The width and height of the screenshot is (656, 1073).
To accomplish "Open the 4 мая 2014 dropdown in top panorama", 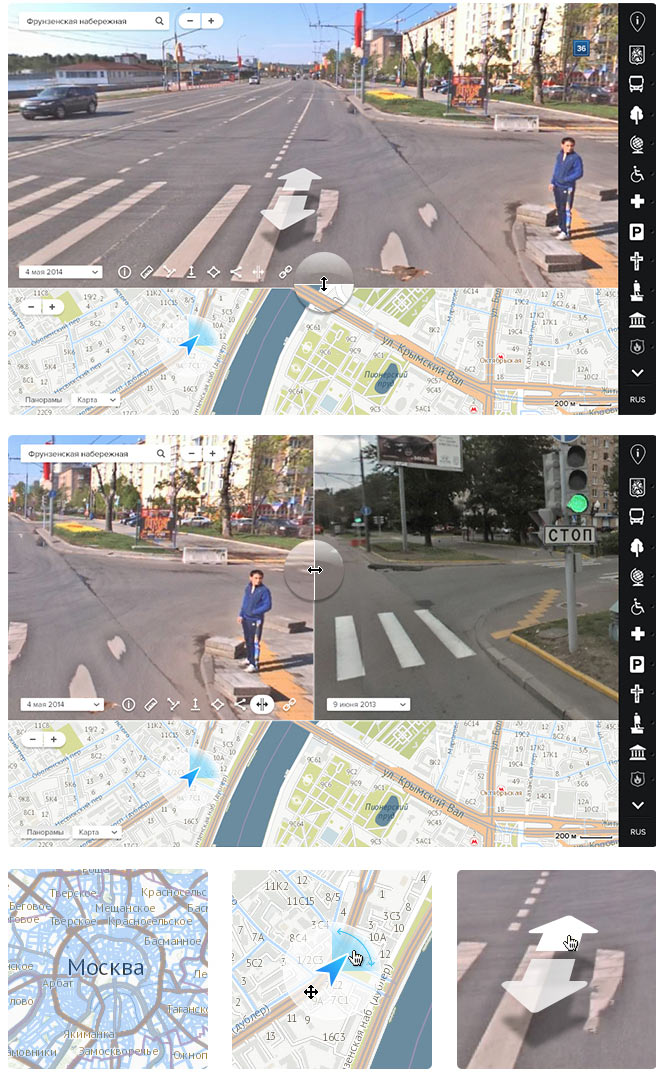I will coord(60,271).
